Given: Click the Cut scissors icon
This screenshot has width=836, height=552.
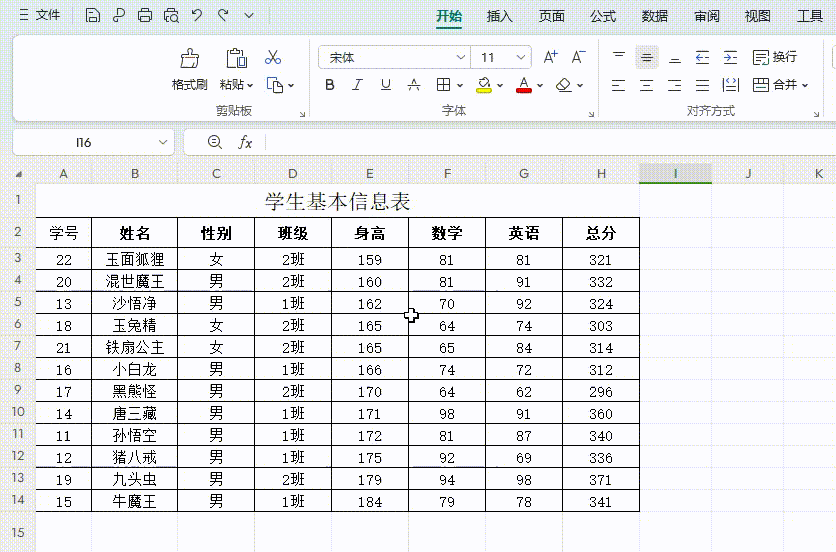Looking at the screenshot, I should 273,57.
